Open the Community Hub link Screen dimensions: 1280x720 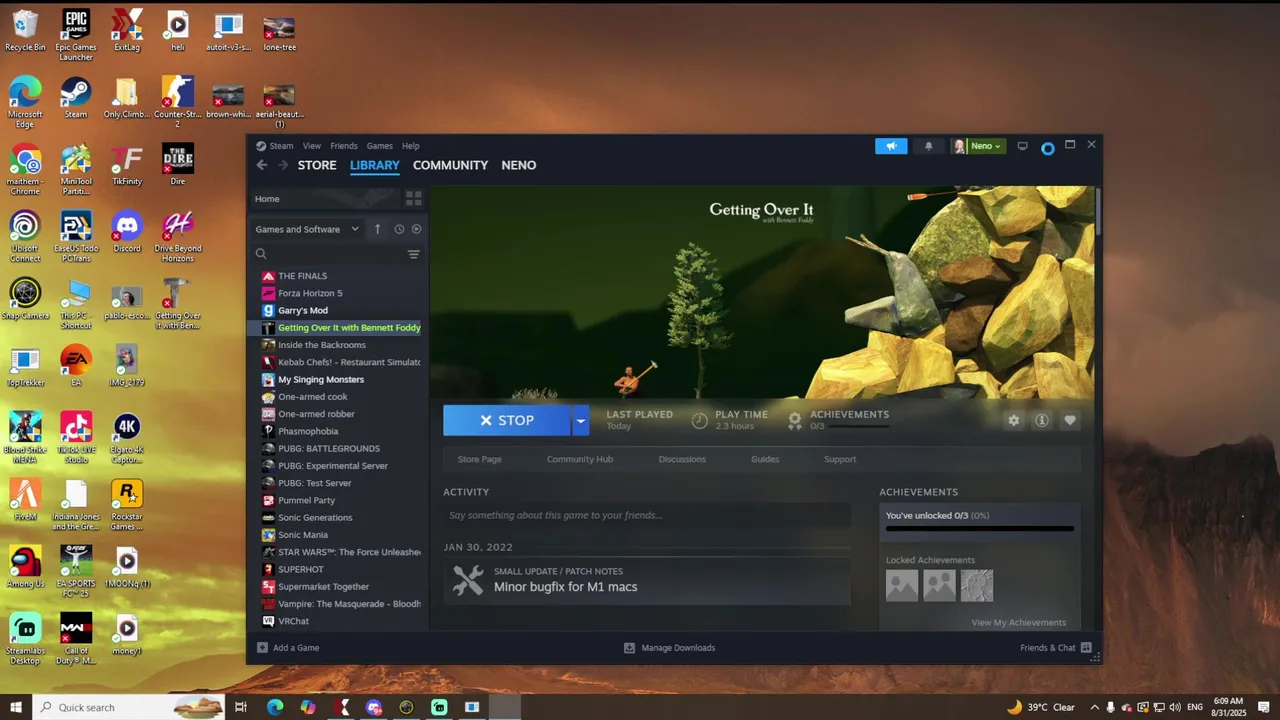580,459
